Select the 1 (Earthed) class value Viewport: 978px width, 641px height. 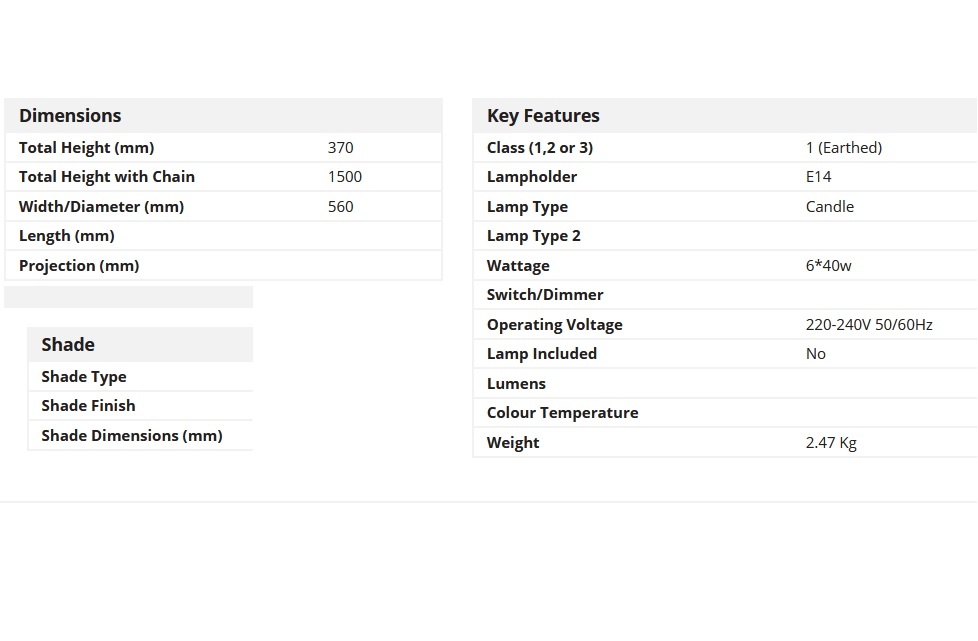coord(844,148)
